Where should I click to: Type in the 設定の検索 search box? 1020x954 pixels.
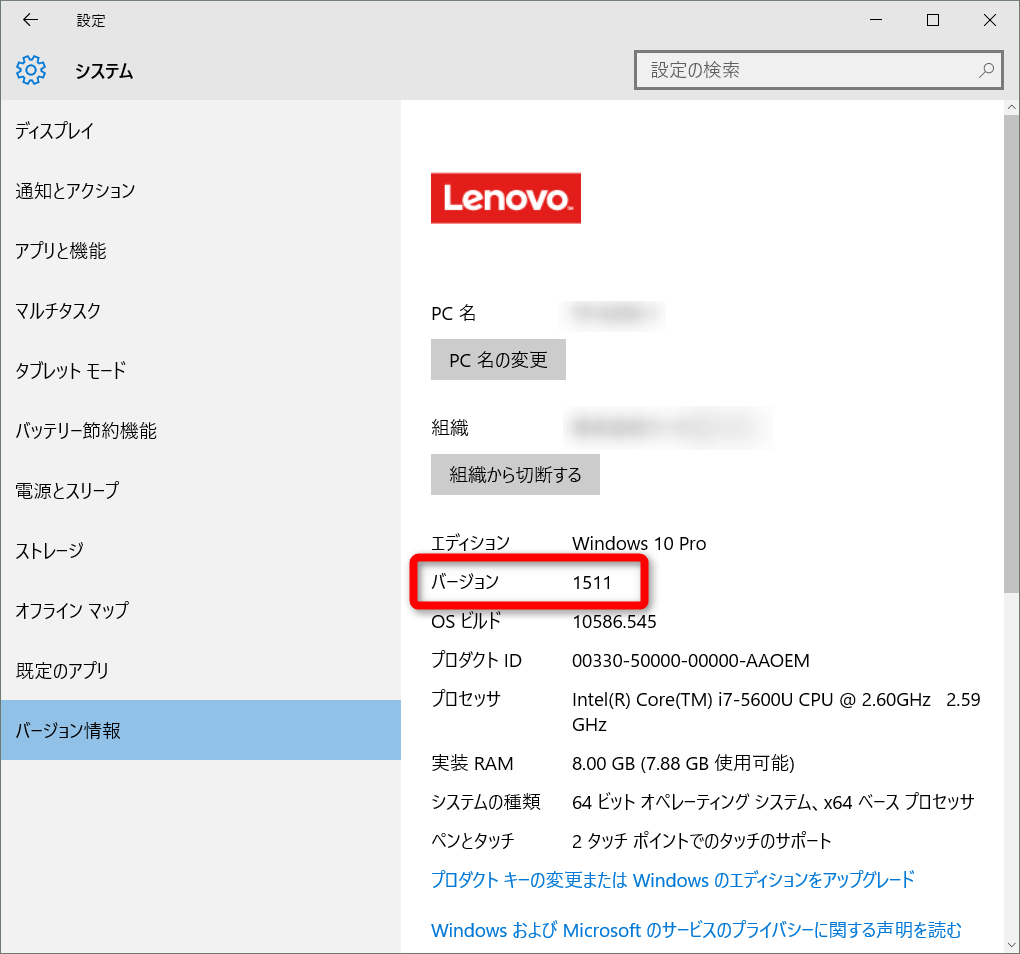[x=805, y=71]
